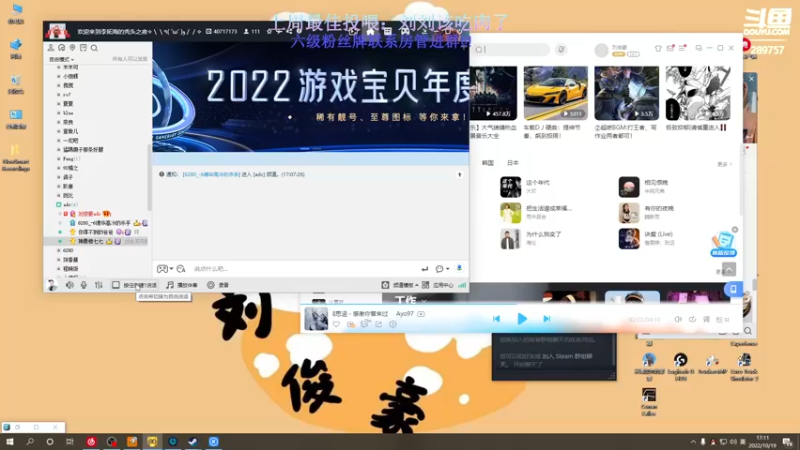Image resolution: width=800 pixels, height=450 pixels.
Task: Click the blue mobile phone floating button
Action: coord(733,289)
